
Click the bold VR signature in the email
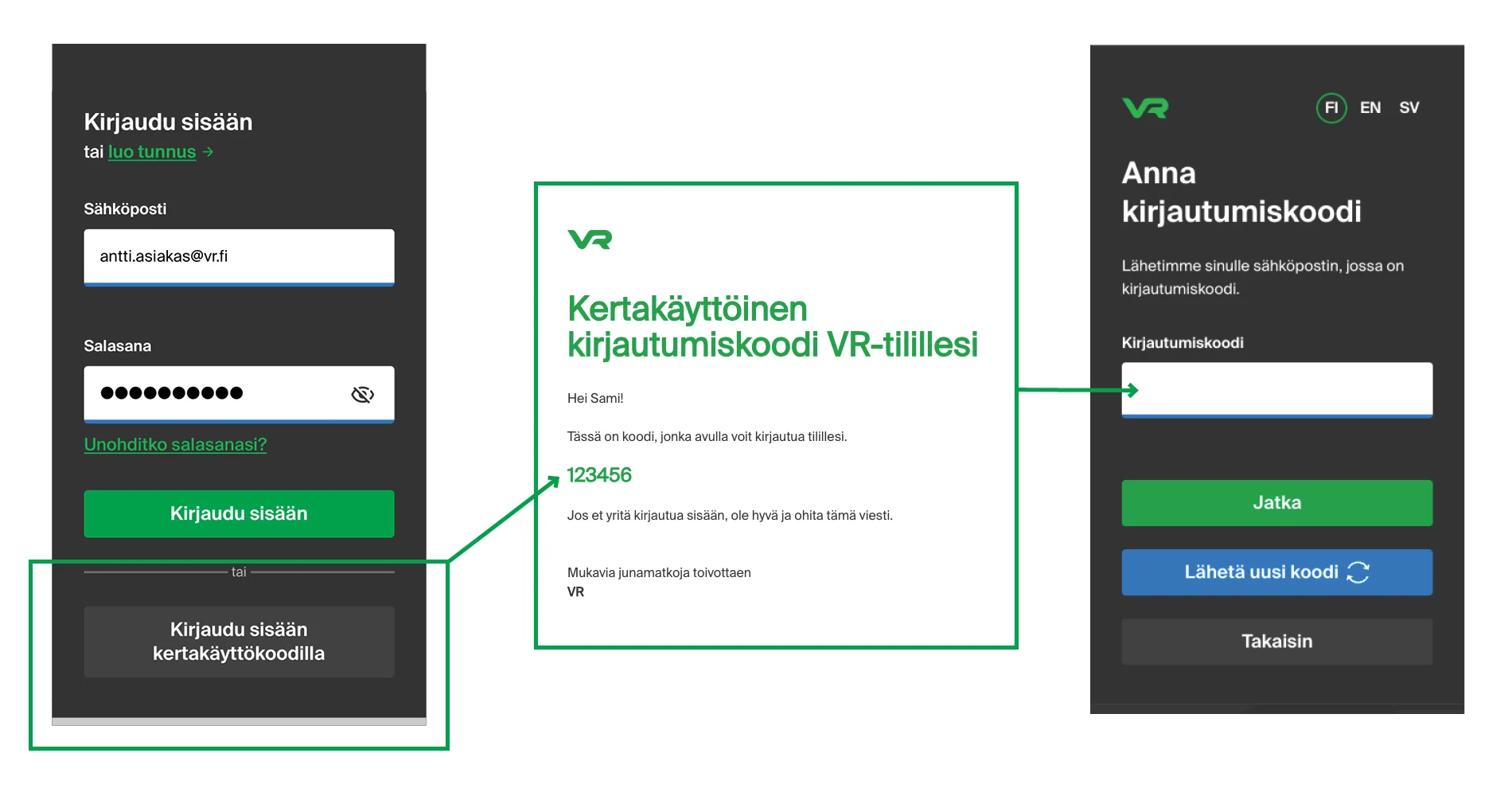pos(575,591)
